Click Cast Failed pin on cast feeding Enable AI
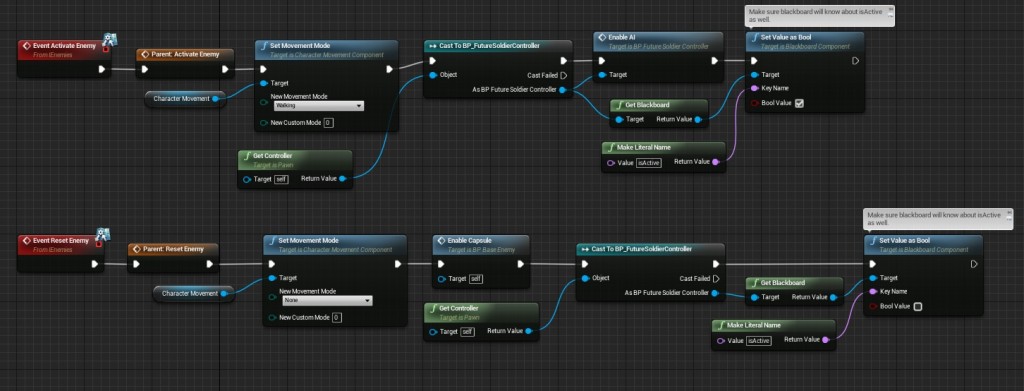The height and width of the screenshot is (391, 1024). click(x=564, y=76)
